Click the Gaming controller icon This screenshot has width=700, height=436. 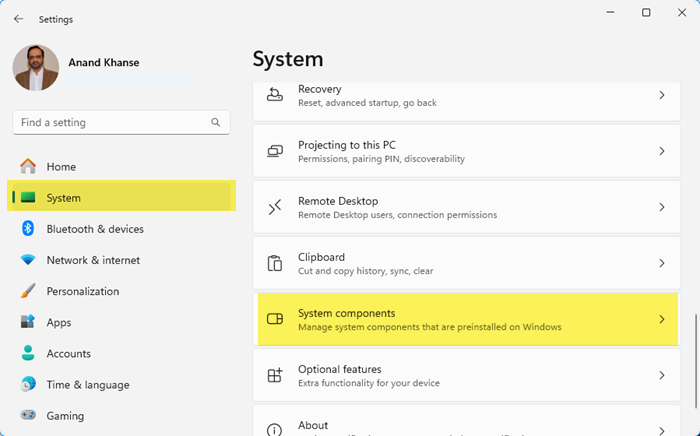coord(28,416)
